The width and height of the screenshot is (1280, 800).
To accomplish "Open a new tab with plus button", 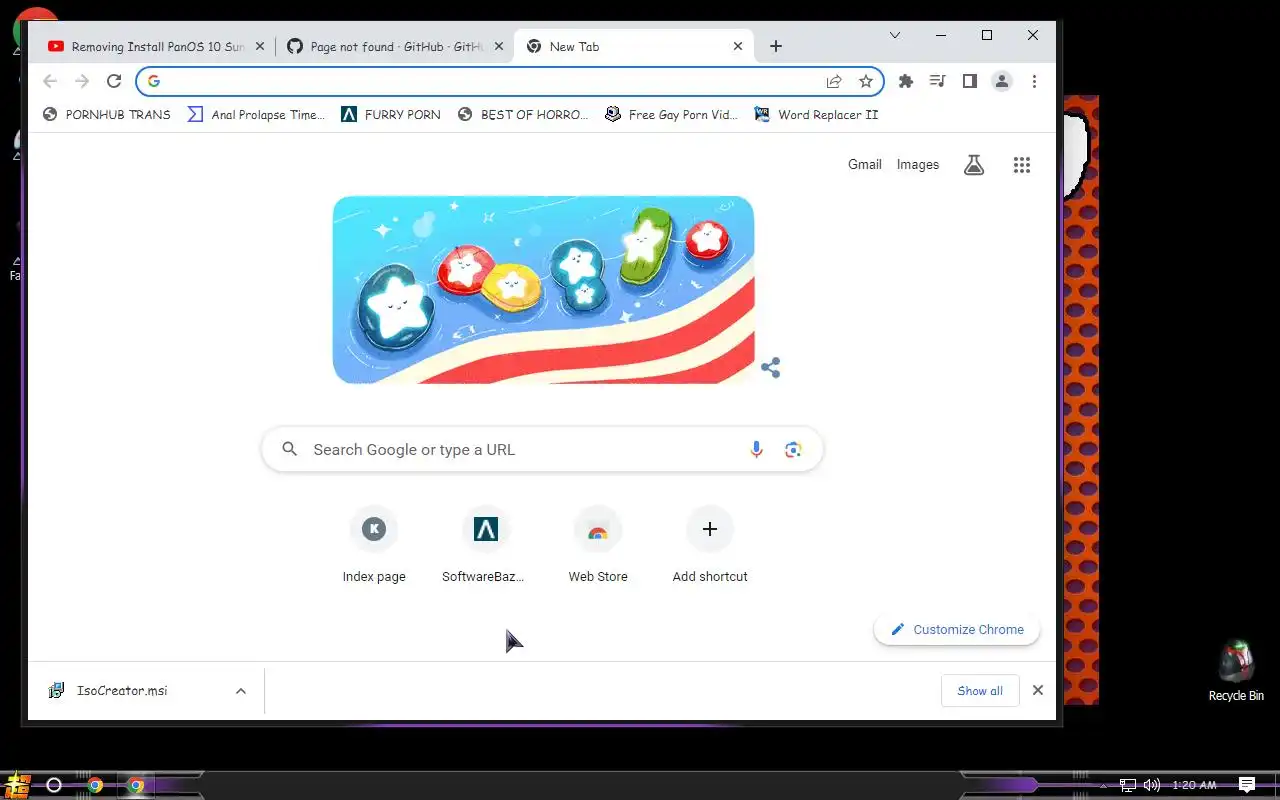I will [x=776, y=46].
